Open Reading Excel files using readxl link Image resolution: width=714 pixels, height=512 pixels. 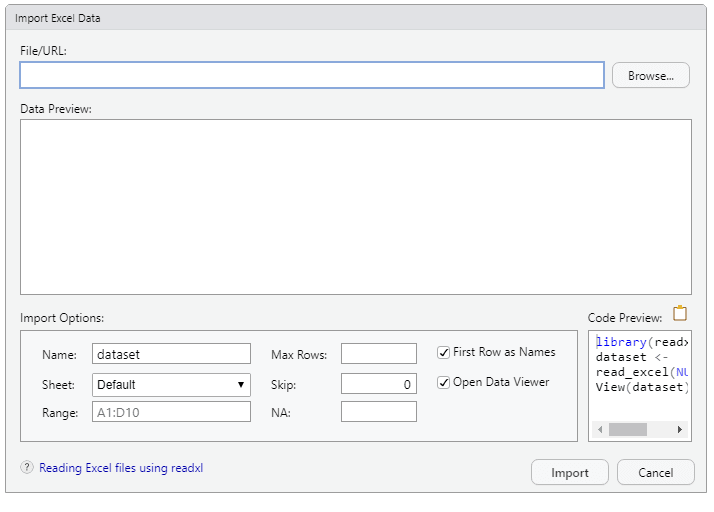[121, 468]
